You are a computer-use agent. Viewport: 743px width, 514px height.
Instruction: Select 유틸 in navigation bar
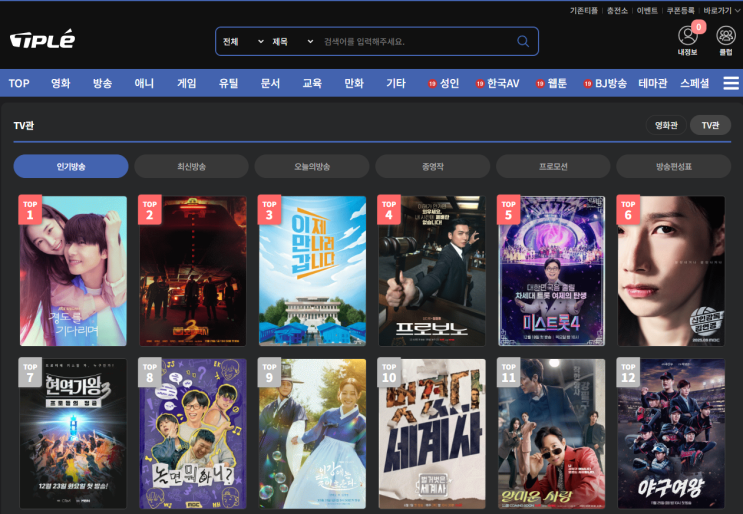(228, 83)
